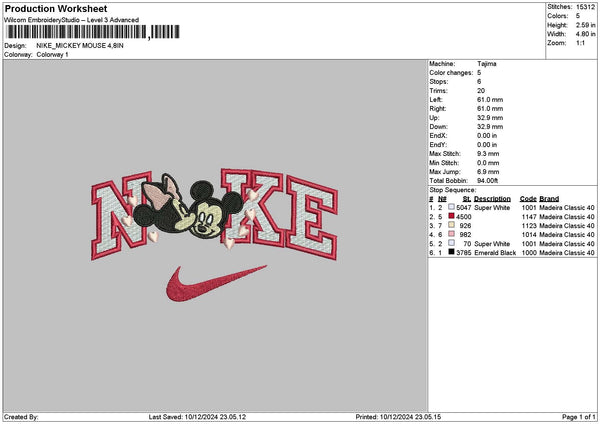Click the red Nike swoosh in the design
The image size is (600, 424).
tap(216, 284)
